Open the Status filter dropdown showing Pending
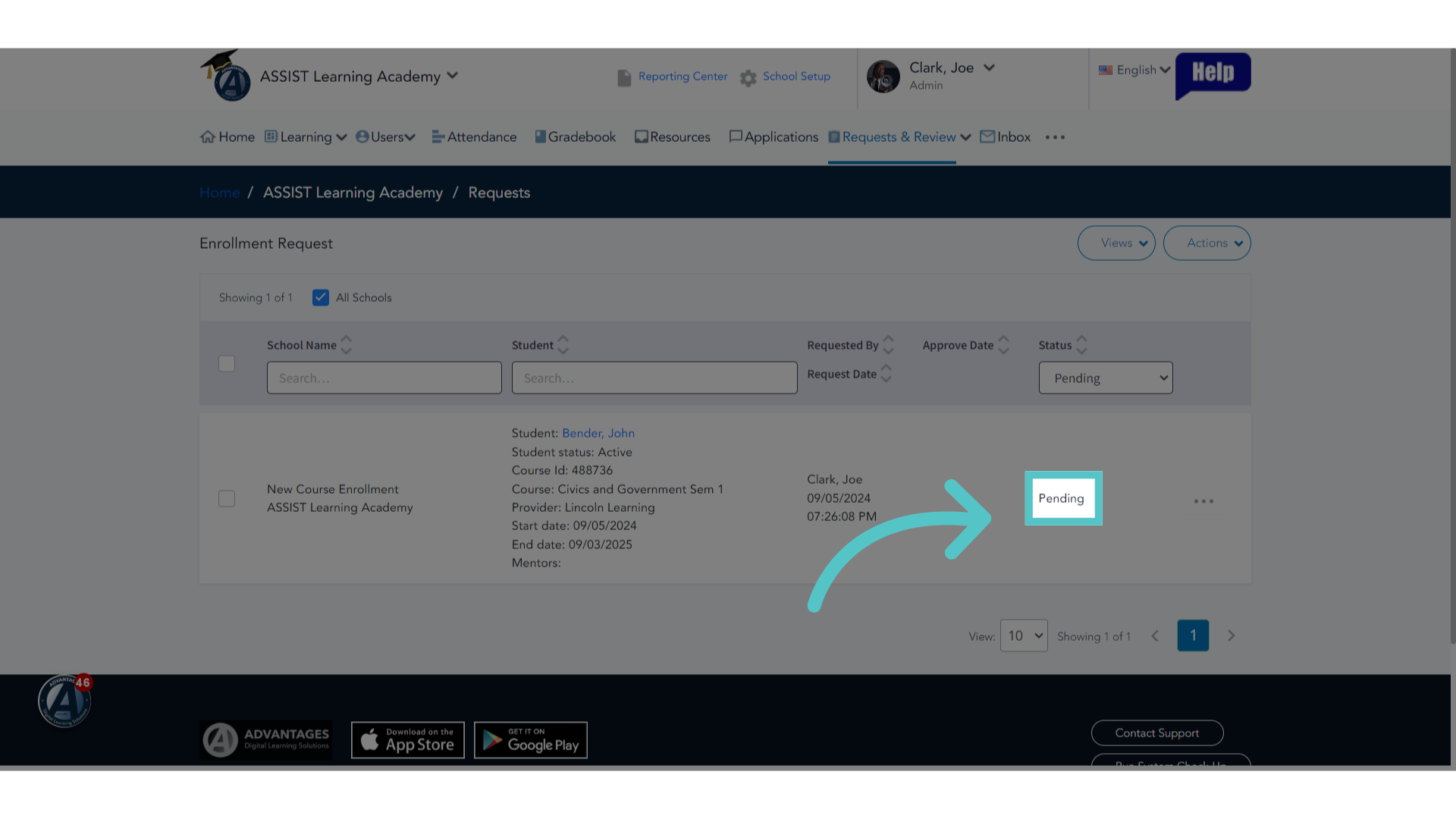The width and height of the screenshot is (1456, 819). tap(1106, 378)
